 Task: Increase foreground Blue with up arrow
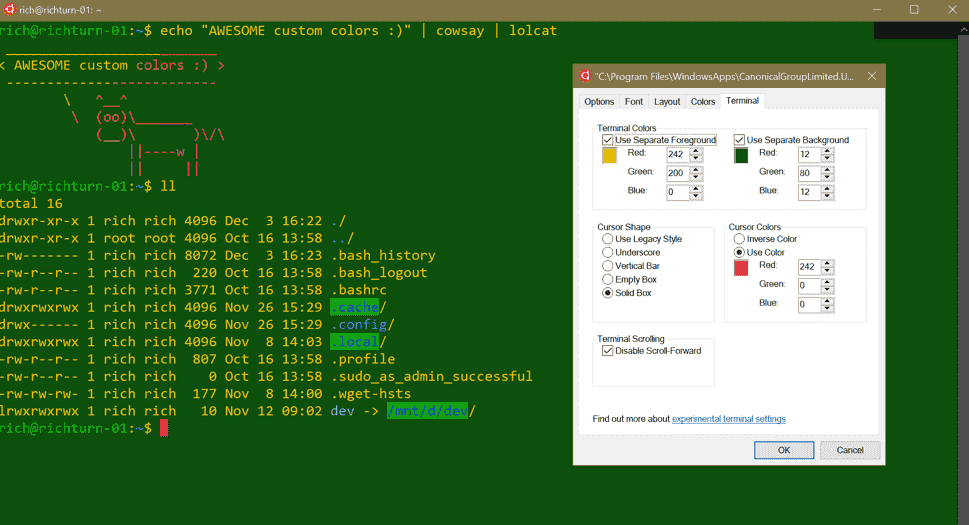696,189
